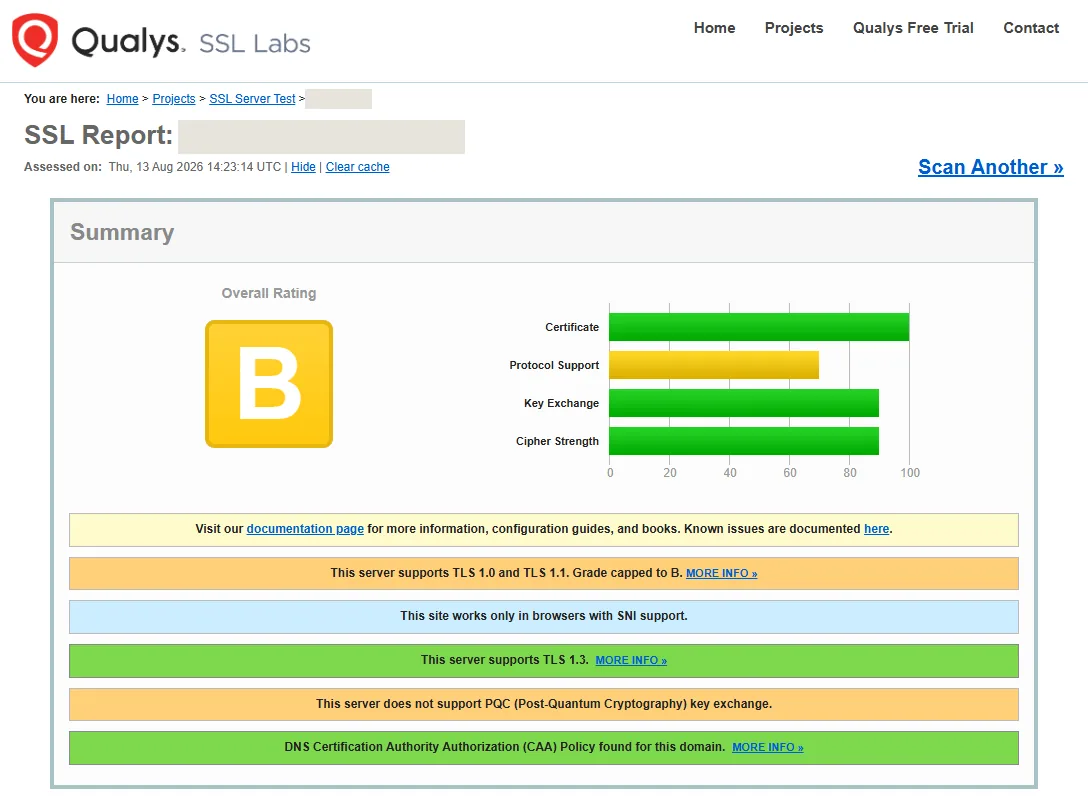Screen dimensions: 1088x798
Task: Open the Home nav menu item
Action: click(714, 28)
